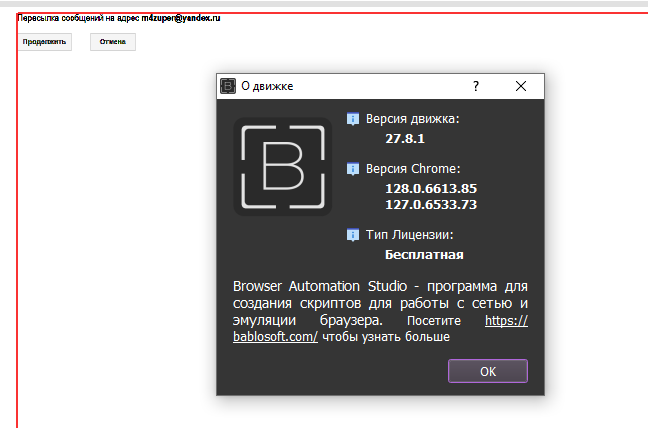
Task: Click the info icon beside Тип Лицензии
Action: coord(352,235)
